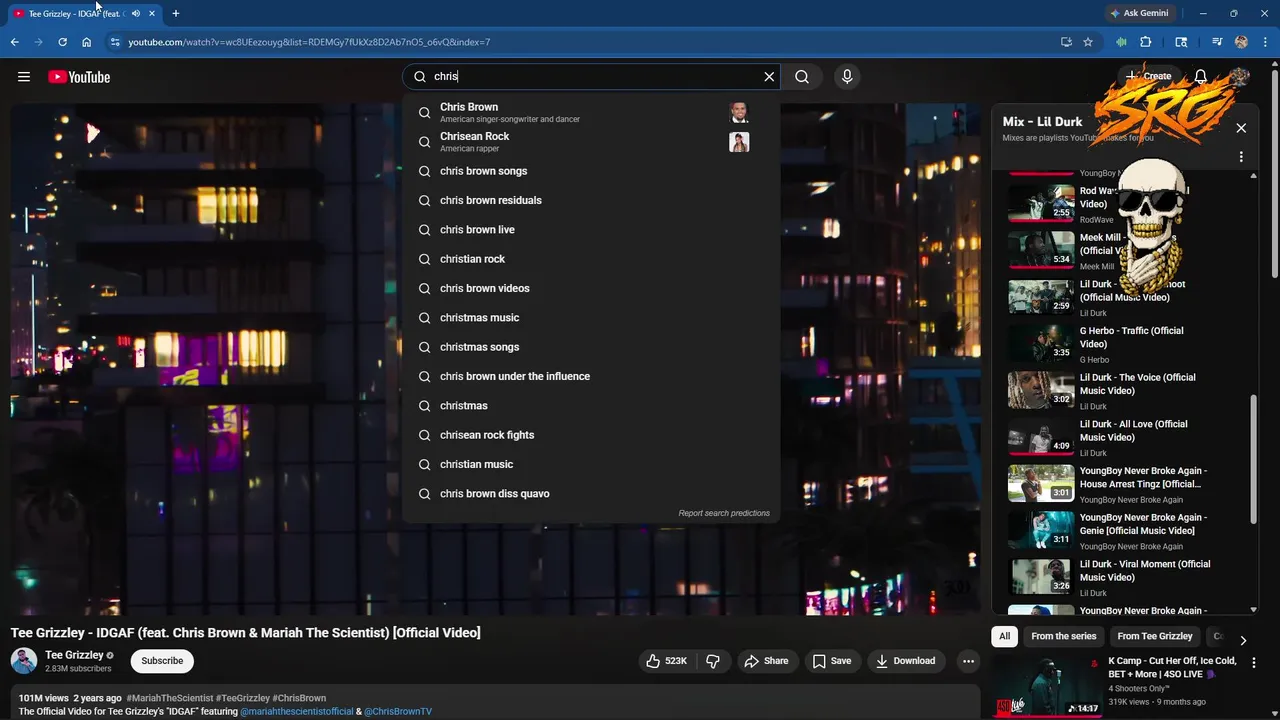Save the video to a playlist
Image resolution: width=1280 pixels, height=720 pixels.
[x=832, y=661]
